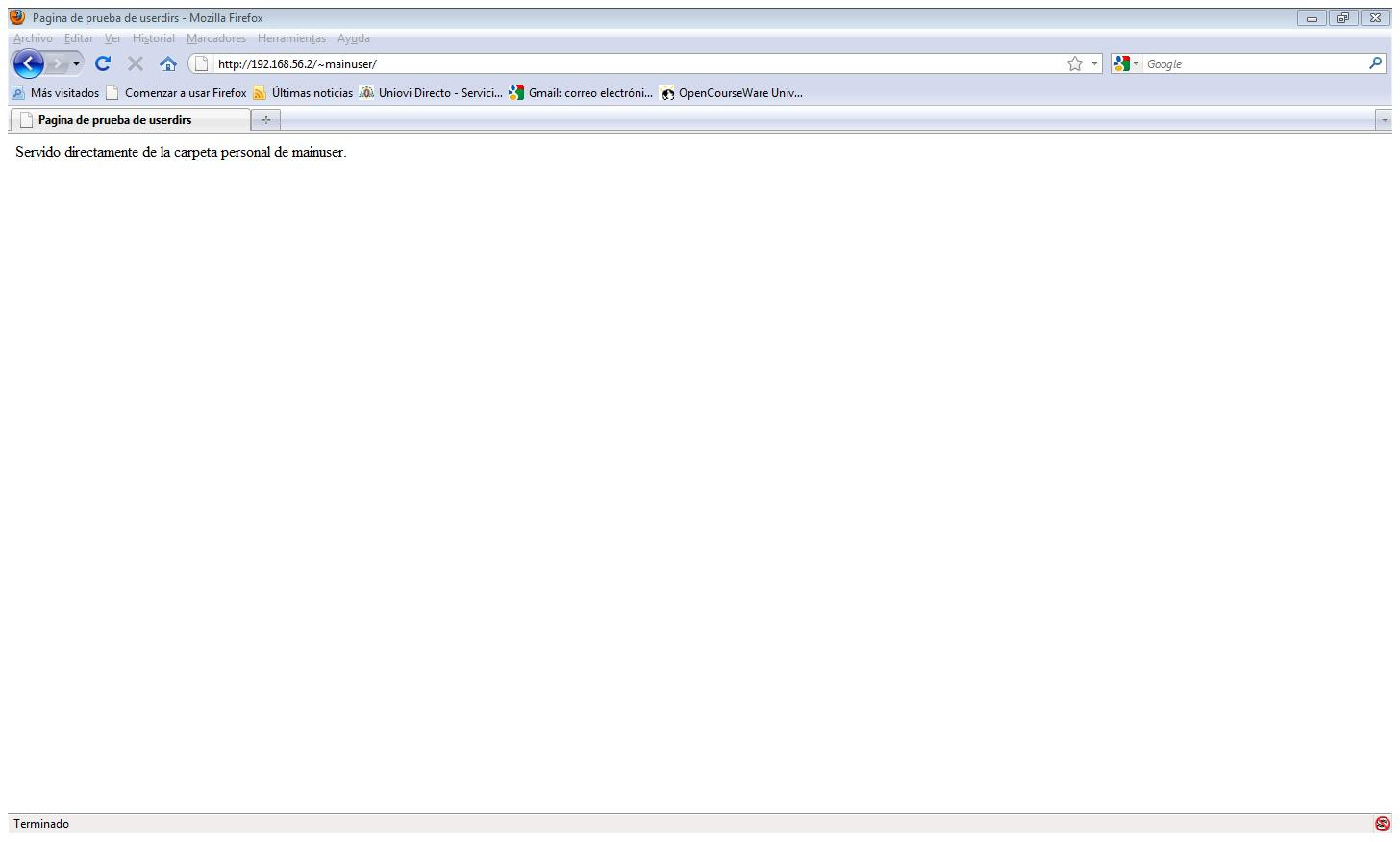The image size is (1400, 842).
Task: Bookmark this page with the star
Action: pyautogui.click(x=1075, y=64)
